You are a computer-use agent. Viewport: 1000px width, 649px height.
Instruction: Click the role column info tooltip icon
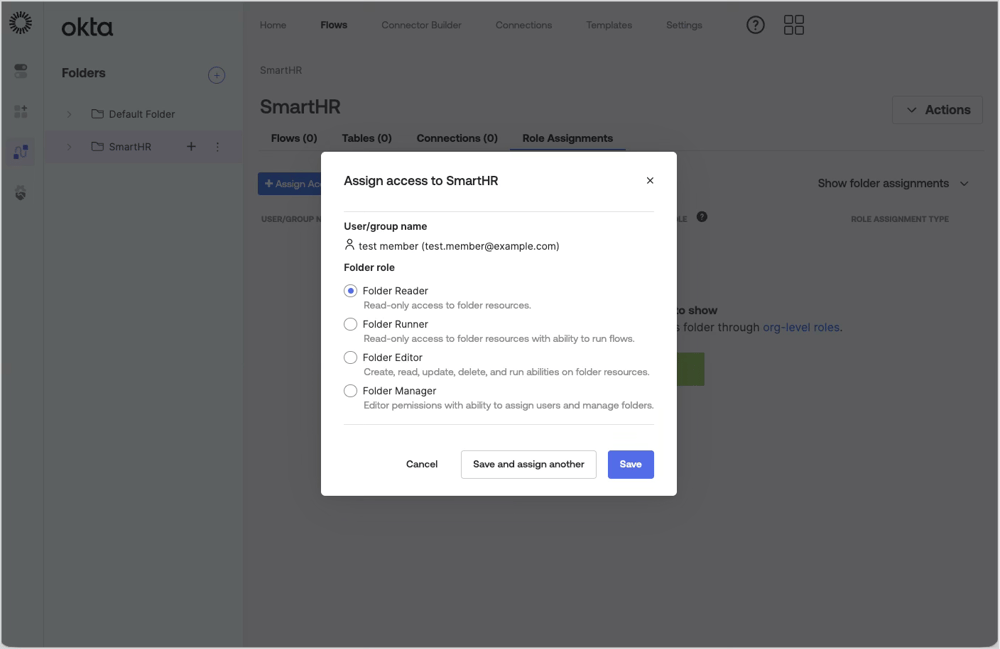click(x=702, y=217)
